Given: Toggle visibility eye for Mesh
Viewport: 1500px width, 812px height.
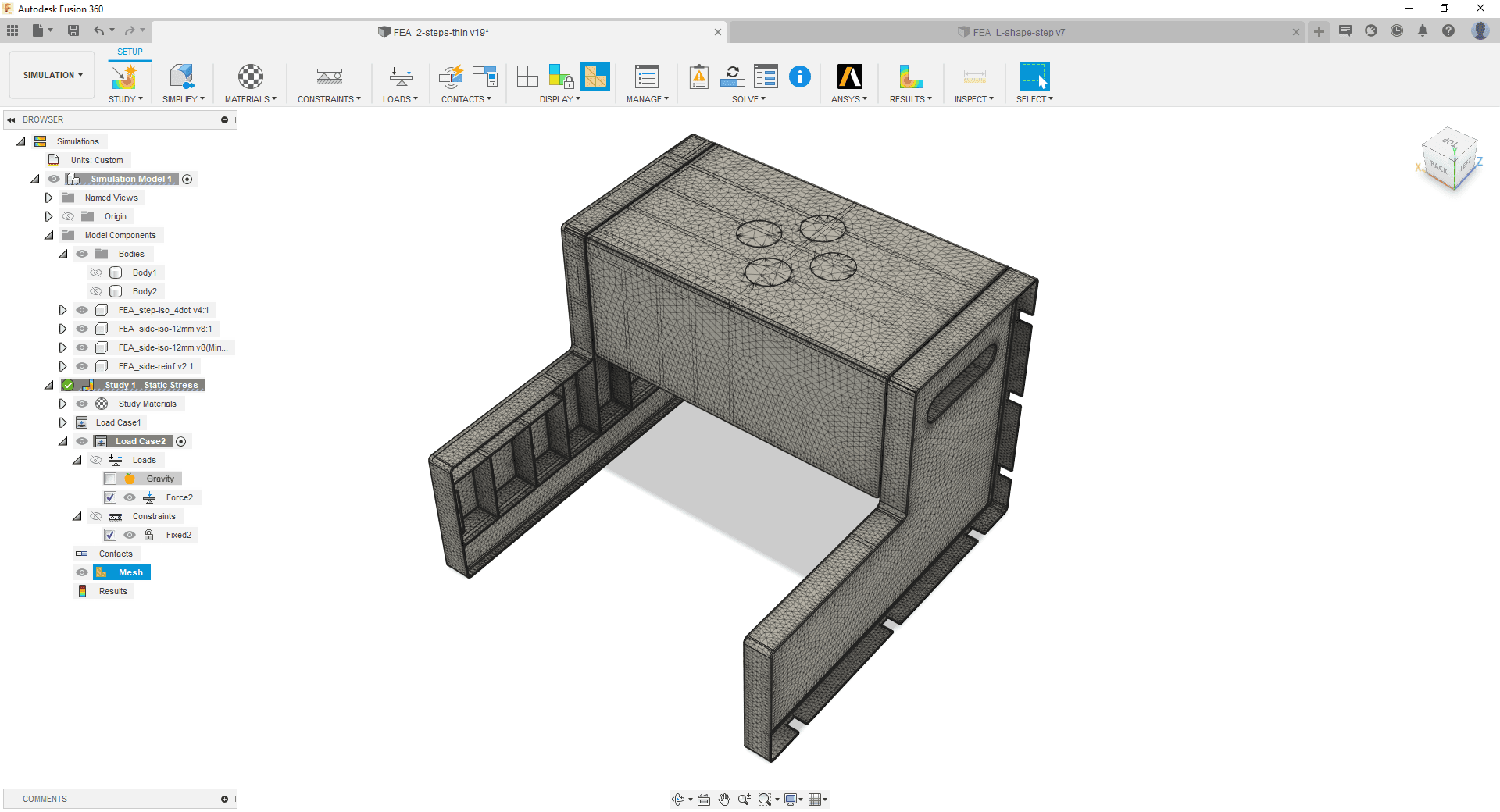Looking at the screenshot, I should pyautogui.click(x=82, y=572).
